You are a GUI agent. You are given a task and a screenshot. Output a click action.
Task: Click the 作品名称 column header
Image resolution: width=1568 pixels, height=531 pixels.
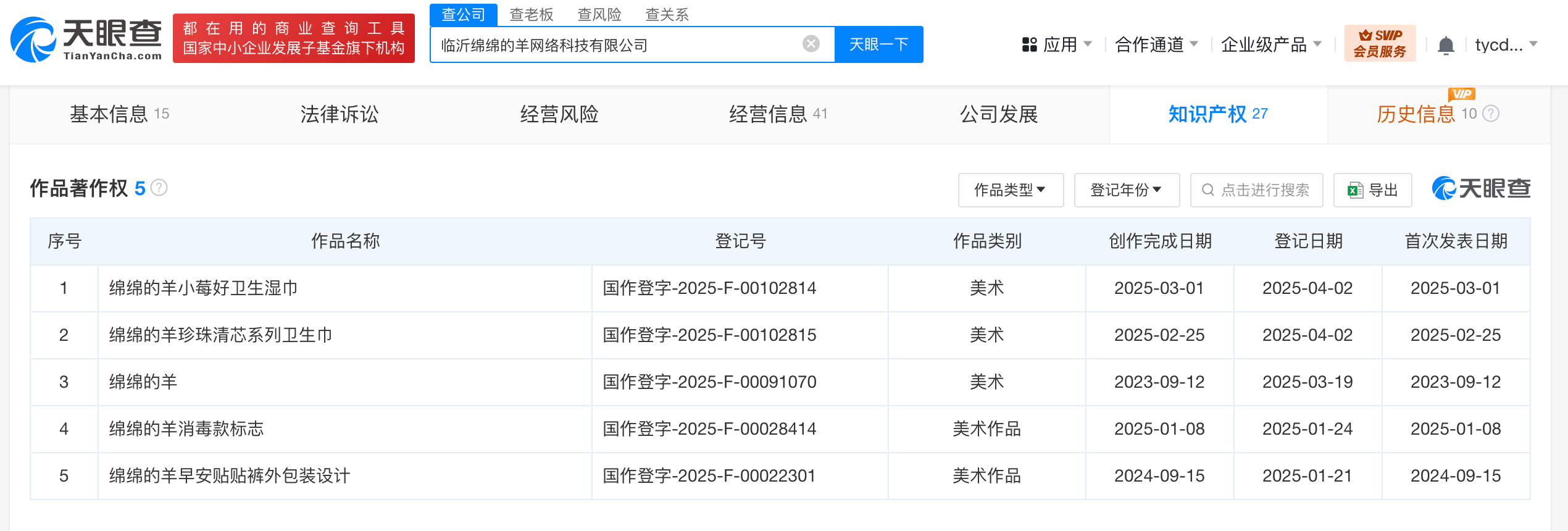345,241
